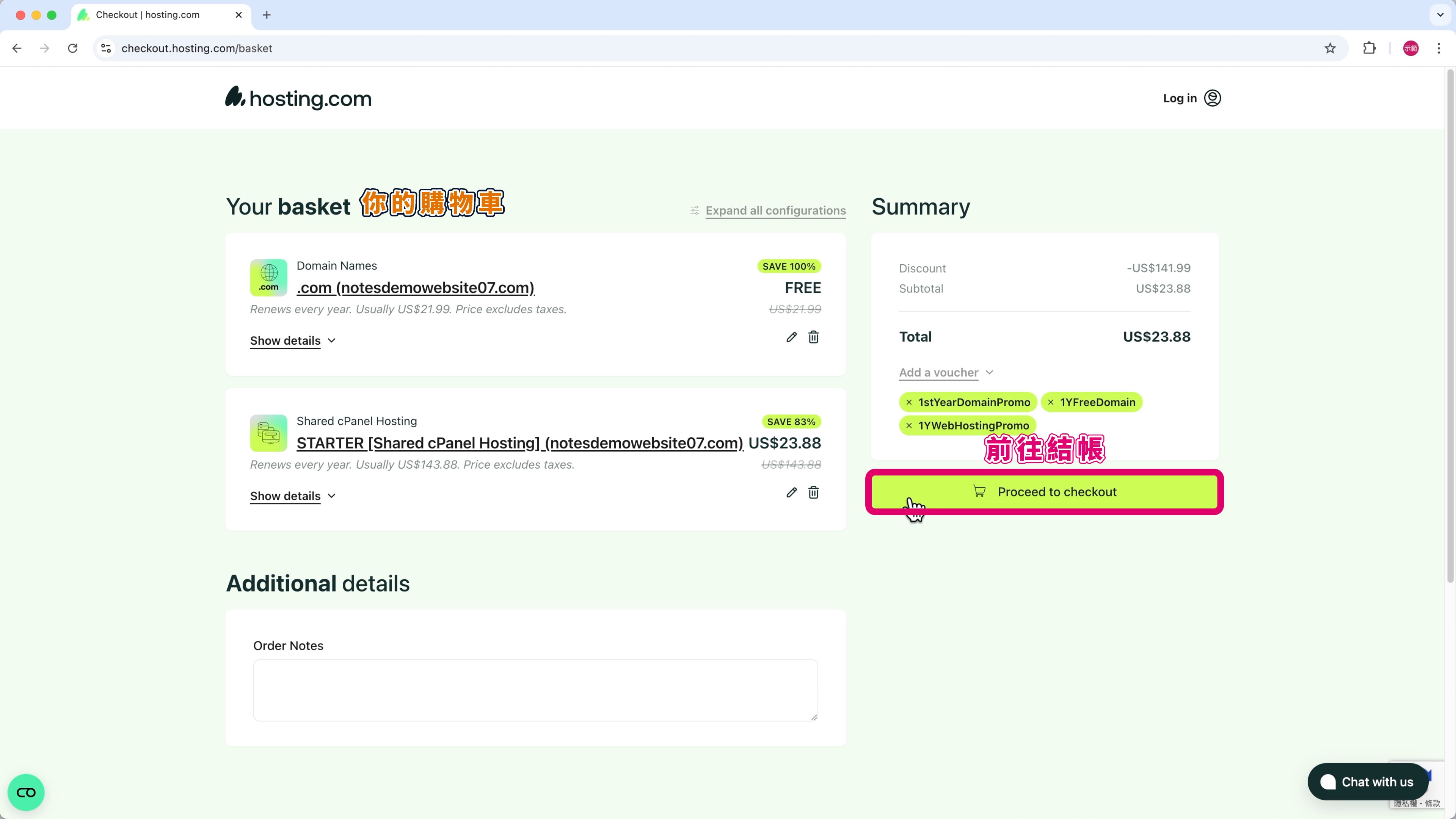Remove STARTER hosting with trash icon
This screenshot has width=1456, height=819.
[813, 492]
